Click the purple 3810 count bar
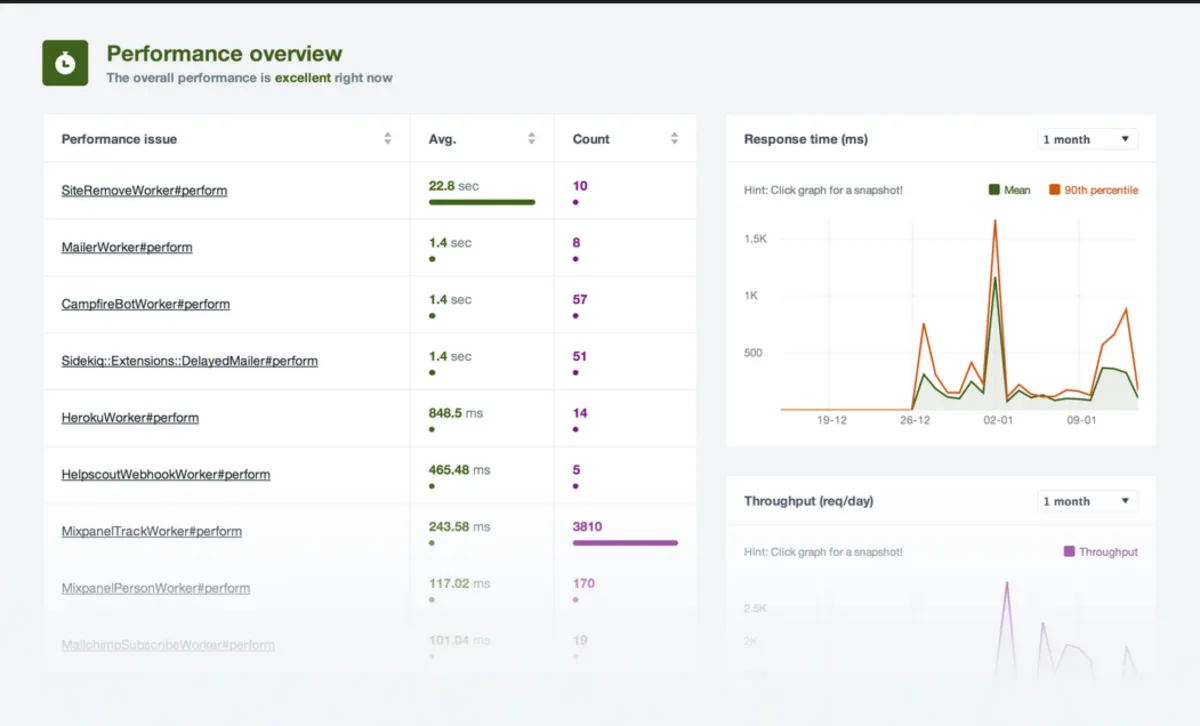This screenshot has width=1200, height=726. click(625, 543)
